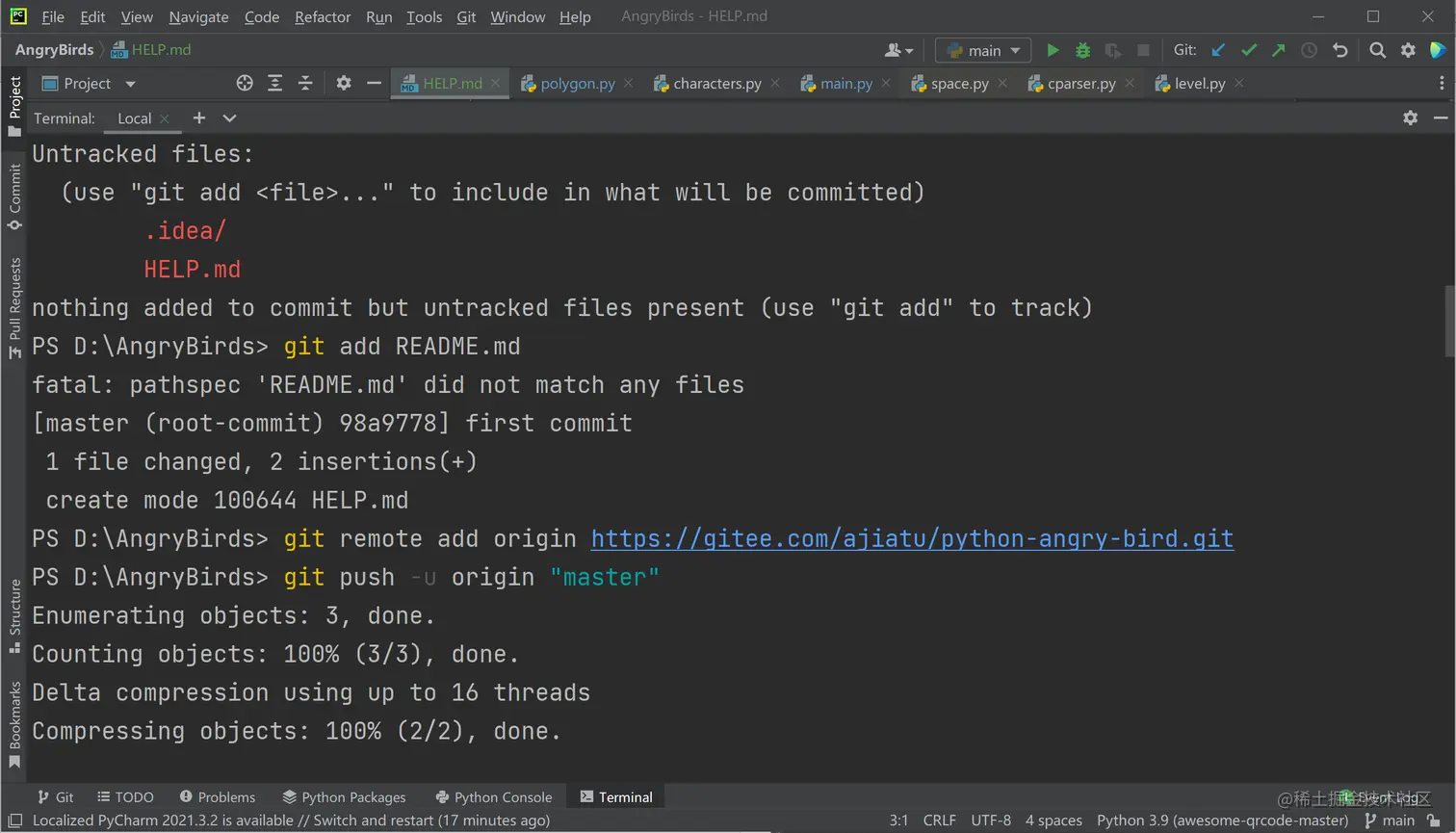Click the Run with Coverage icon
Screen dimensions: 1456x833
(x=1113, y=50)
